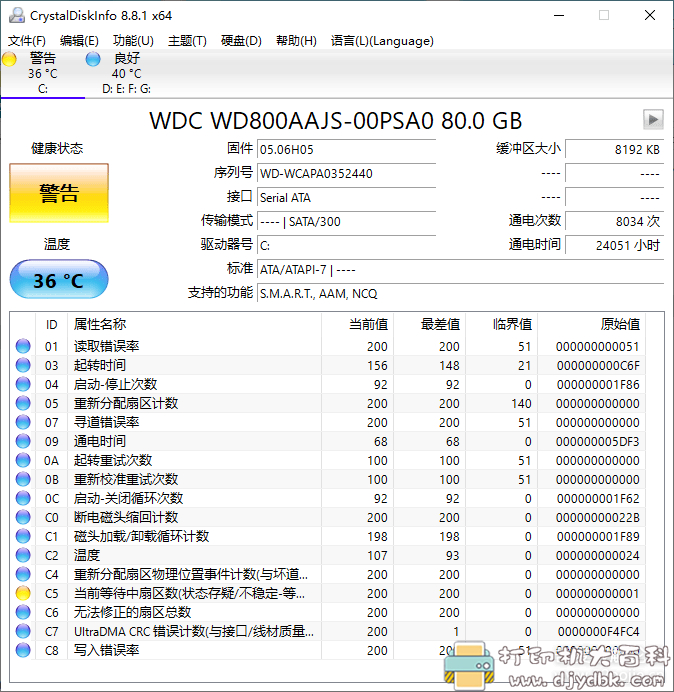Open the 文件(F) menu
The width and height of the screenshot is (674, 692).
(x=27, y=41)
